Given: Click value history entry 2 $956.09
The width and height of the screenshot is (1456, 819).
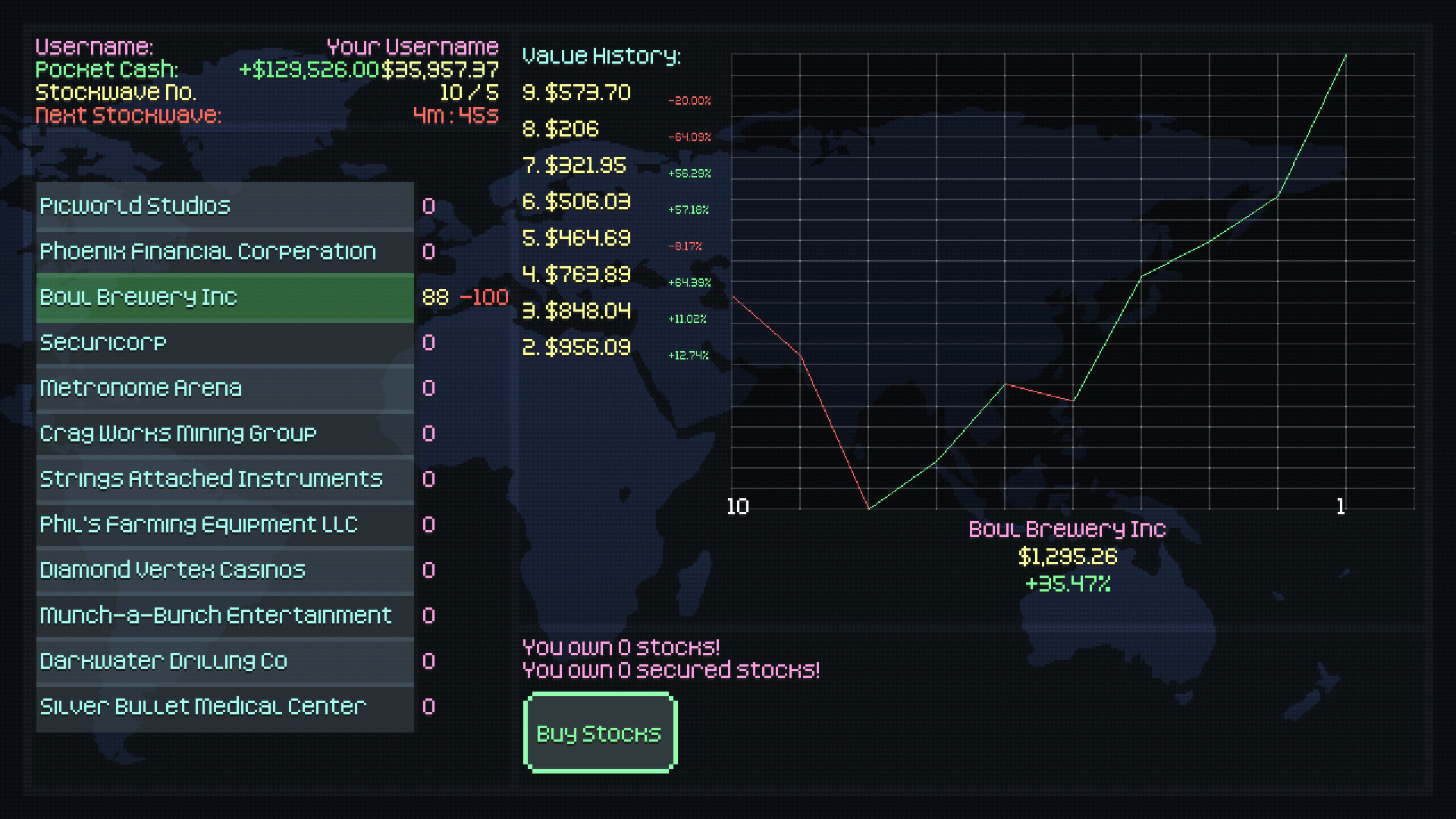Looking at the screenshot, I should (x=576, y=347).
